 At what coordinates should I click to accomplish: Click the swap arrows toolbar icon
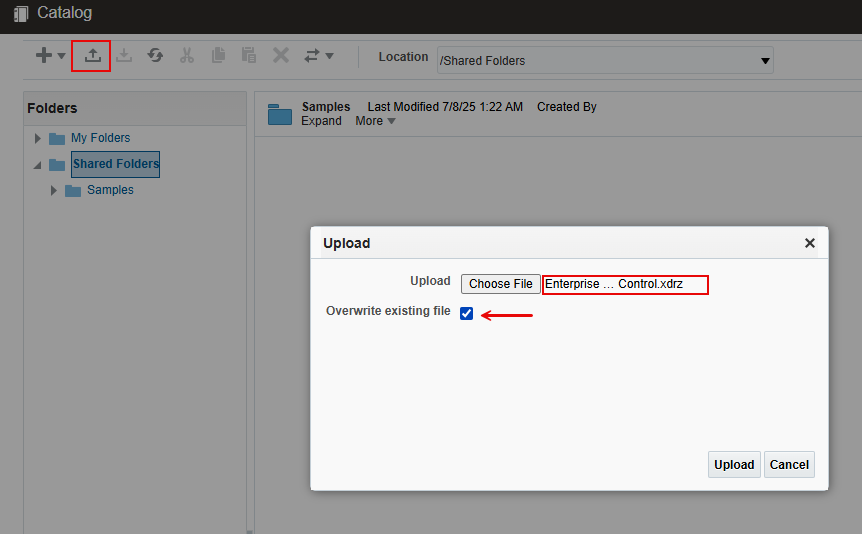312,55
